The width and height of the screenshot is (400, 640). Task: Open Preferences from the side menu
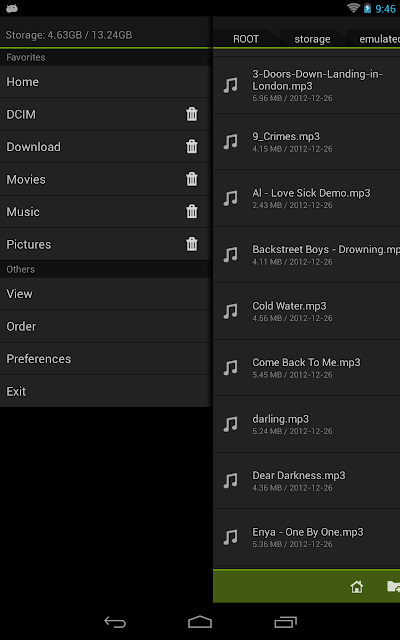click(x=105, y=359)
